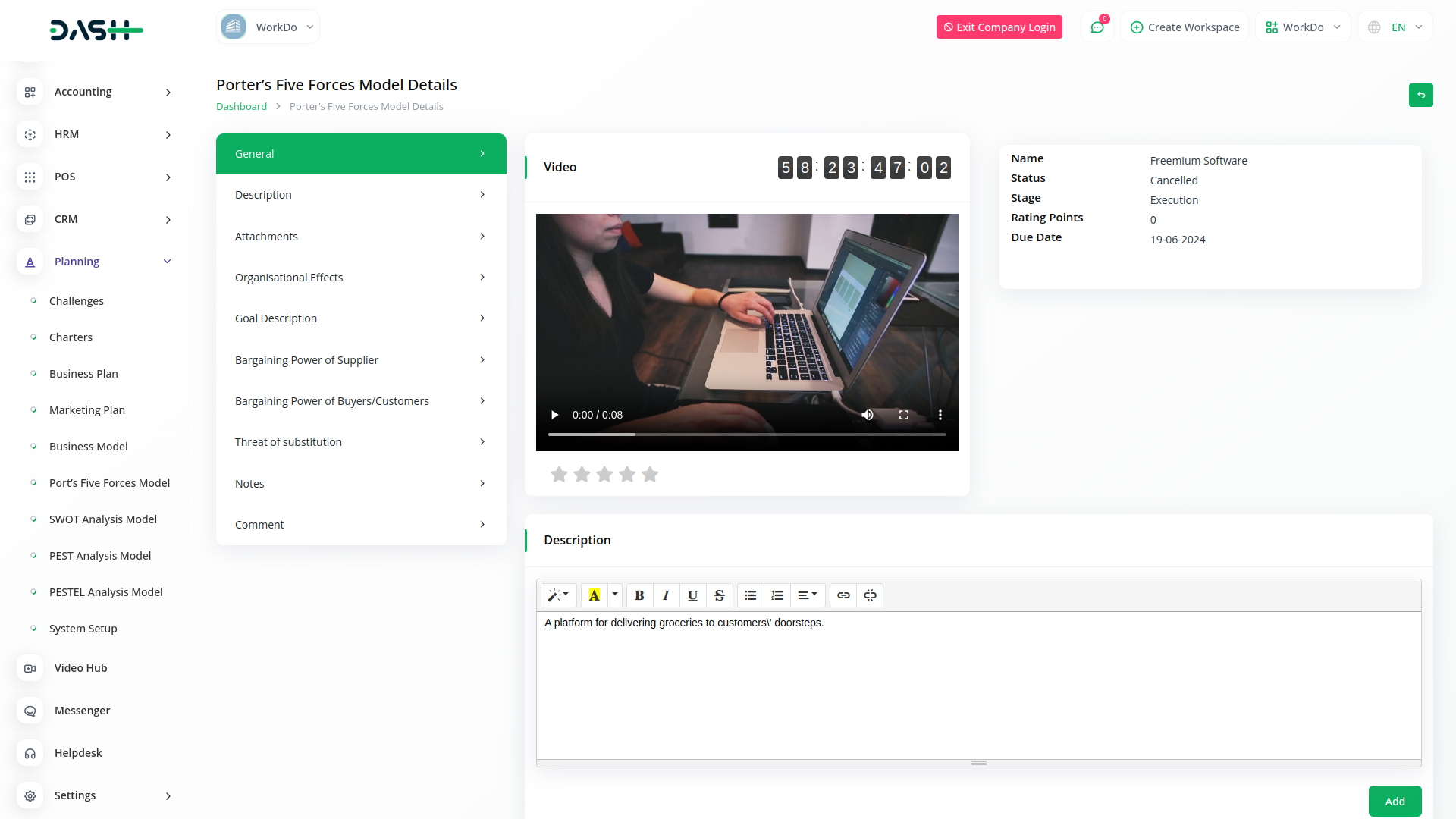Click inside the Description text area
Viewport: 1456px width, 819px height.
[x=978, y=682]
